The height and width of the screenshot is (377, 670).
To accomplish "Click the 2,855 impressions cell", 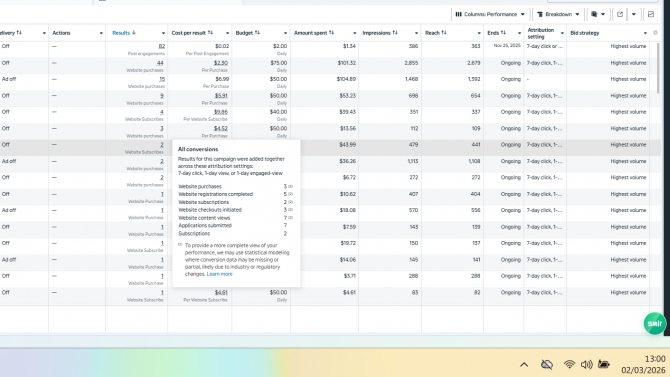I will 411,63.
